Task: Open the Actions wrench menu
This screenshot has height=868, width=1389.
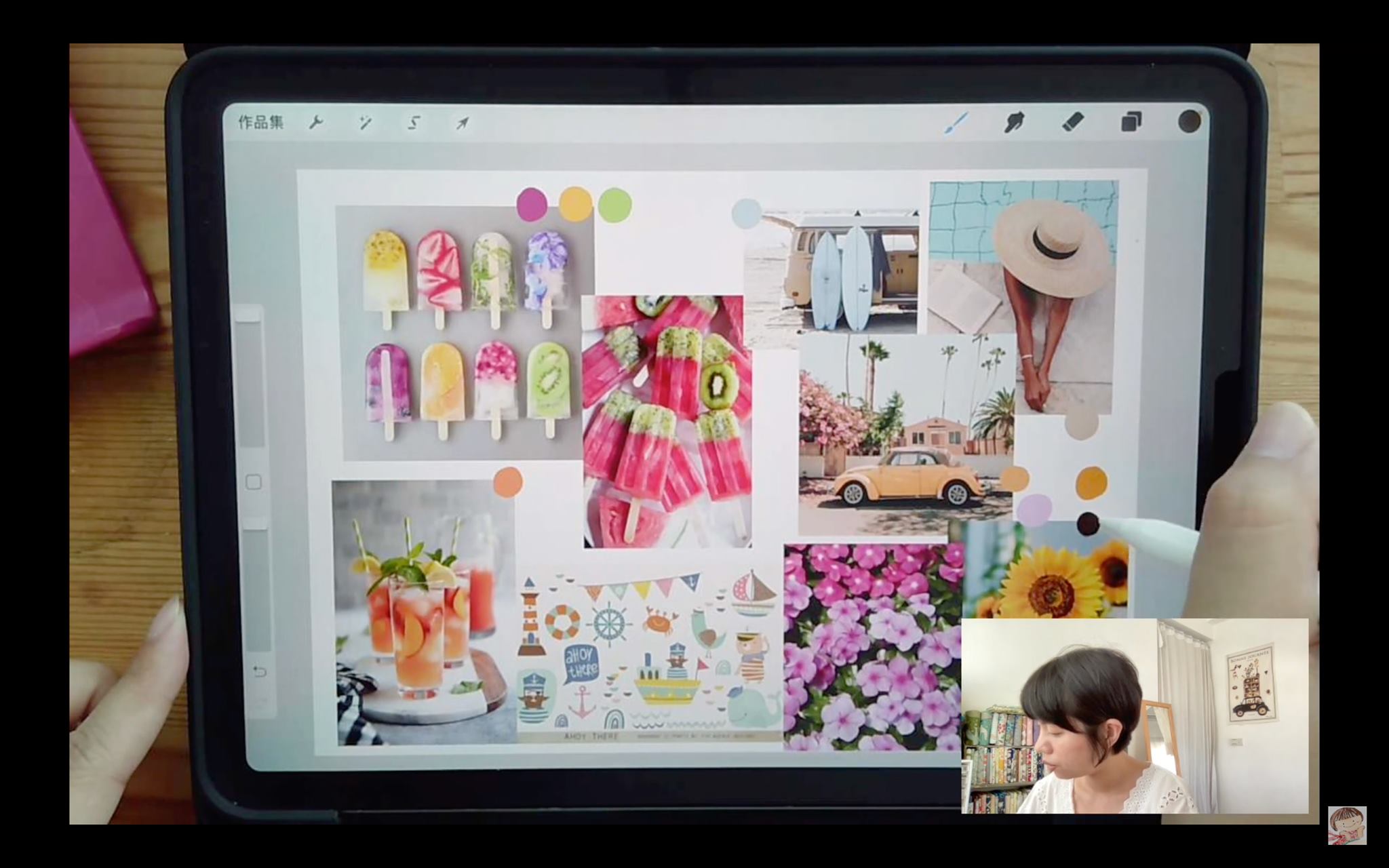Action: pos(315,123)
